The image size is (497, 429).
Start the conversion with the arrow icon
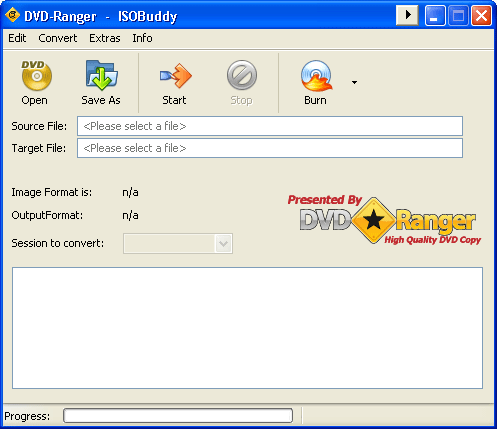point(175,76)
